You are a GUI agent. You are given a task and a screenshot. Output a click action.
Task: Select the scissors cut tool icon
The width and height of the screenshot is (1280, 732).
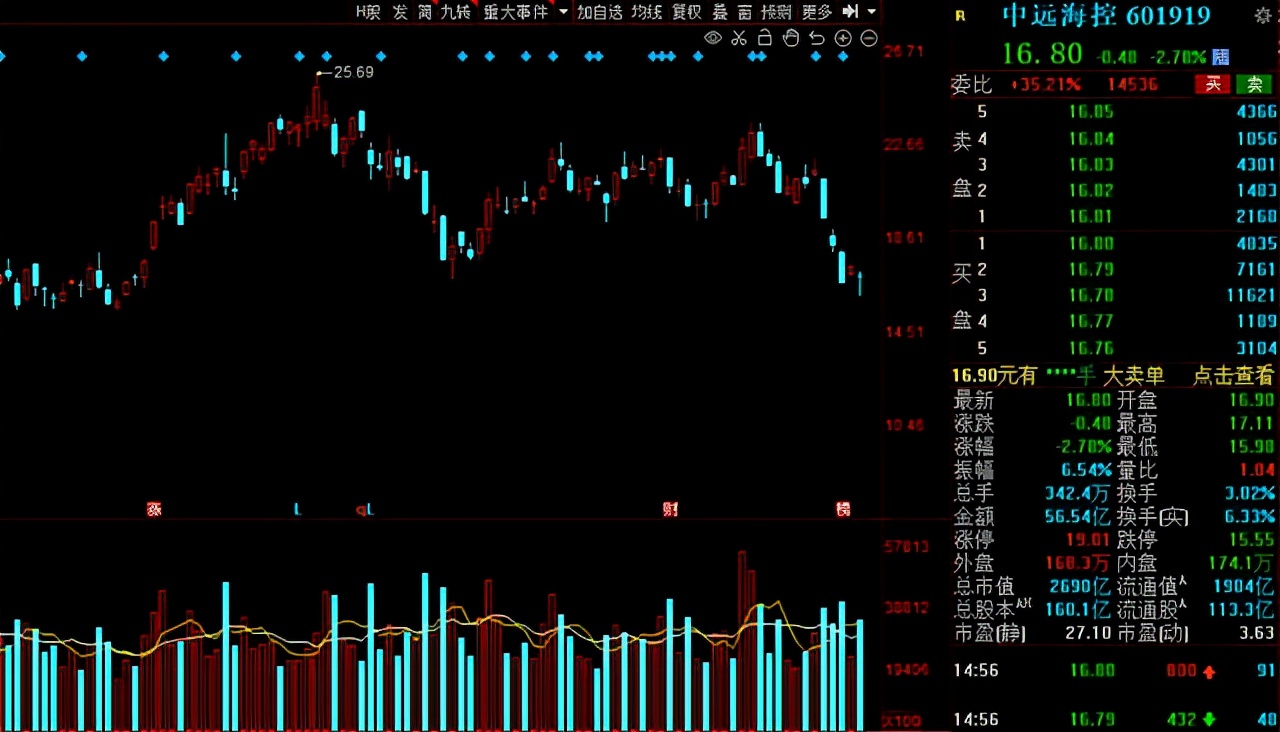(x=739, y=38)
